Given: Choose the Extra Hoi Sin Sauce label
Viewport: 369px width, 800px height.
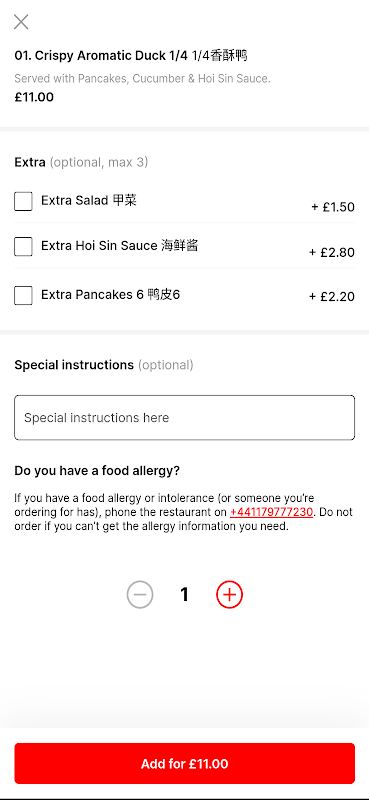Looking at the screenshot, I should 119,246.
